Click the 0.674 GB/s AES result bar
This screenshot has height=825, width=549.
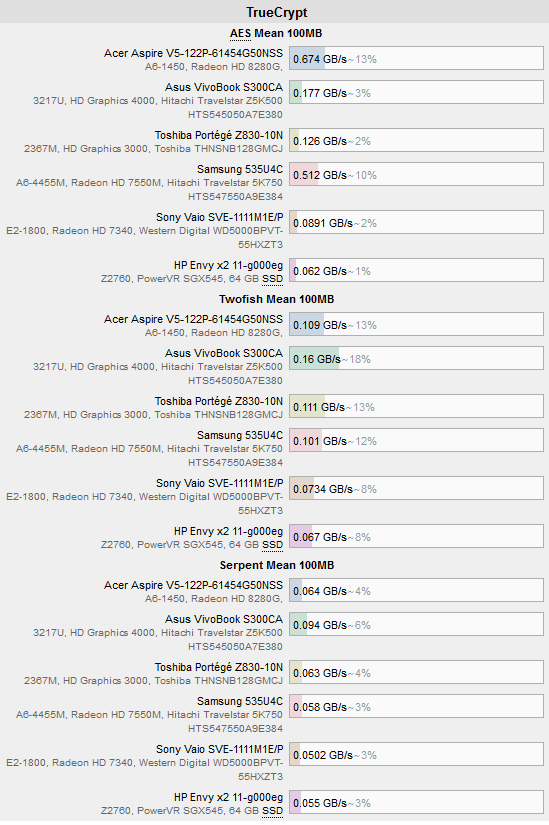coord(416,58)
